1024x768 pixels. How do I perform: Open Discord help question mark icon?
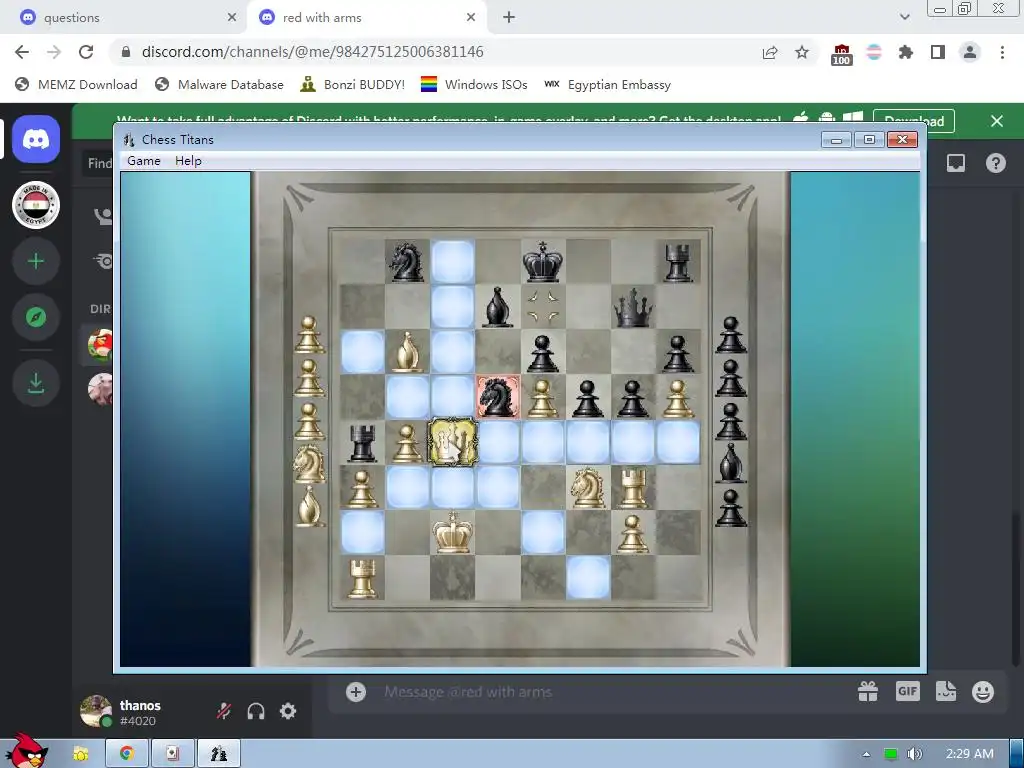point(995,163)
